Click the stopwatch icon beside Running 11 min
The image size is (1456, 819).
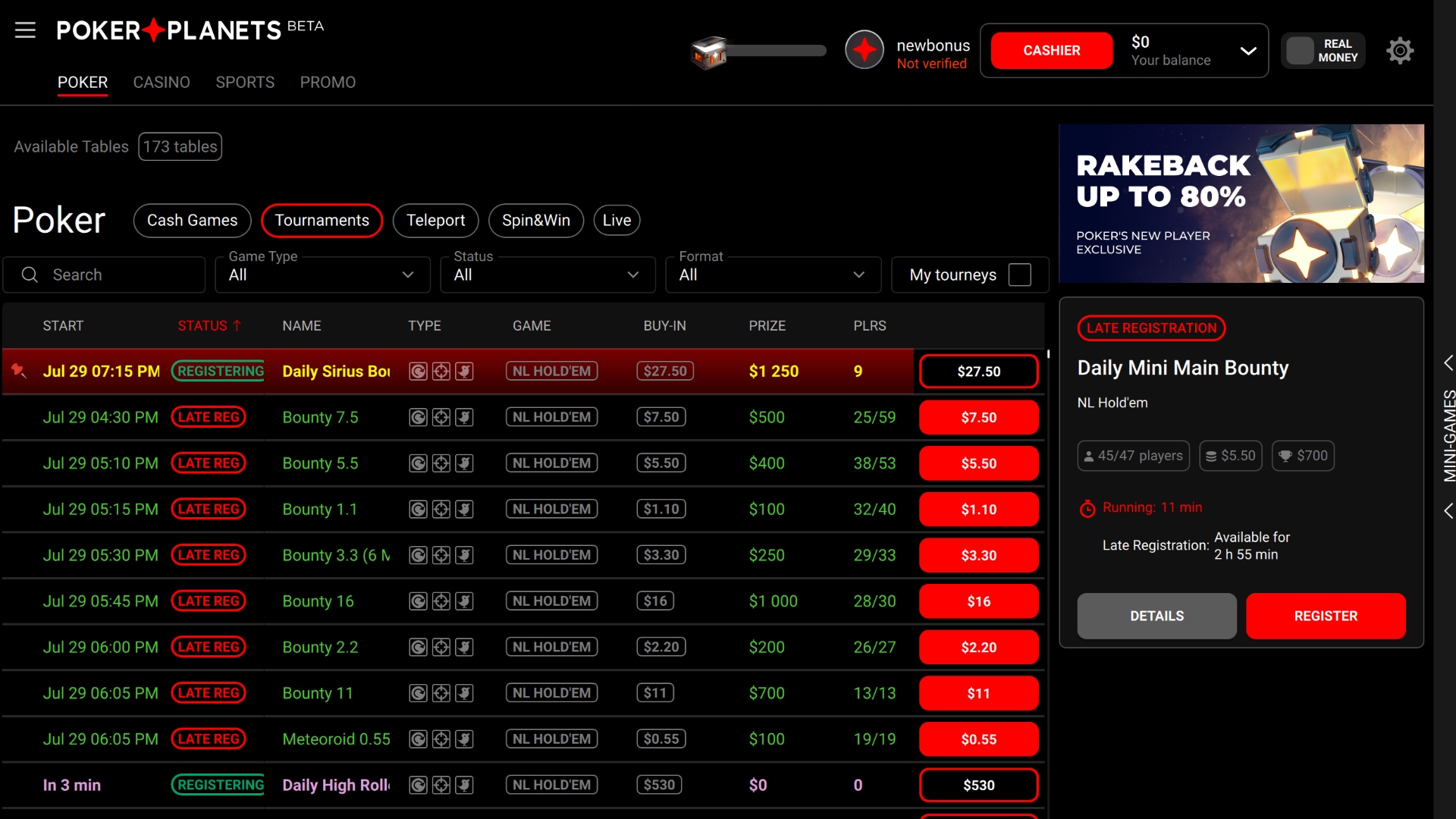1087,508
